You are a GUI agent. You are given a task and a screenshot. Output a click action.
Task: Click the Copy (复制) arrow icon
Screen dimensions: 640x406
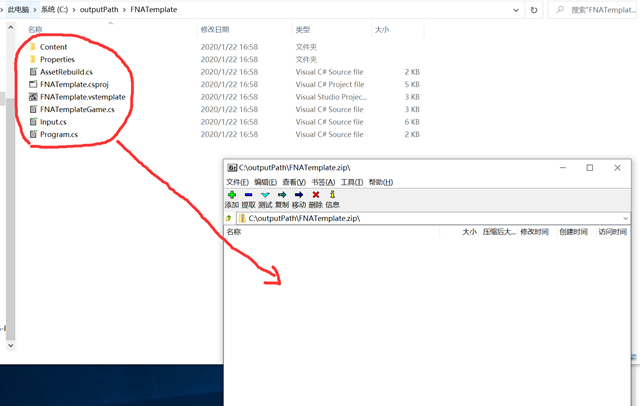[x=282, y=195]
